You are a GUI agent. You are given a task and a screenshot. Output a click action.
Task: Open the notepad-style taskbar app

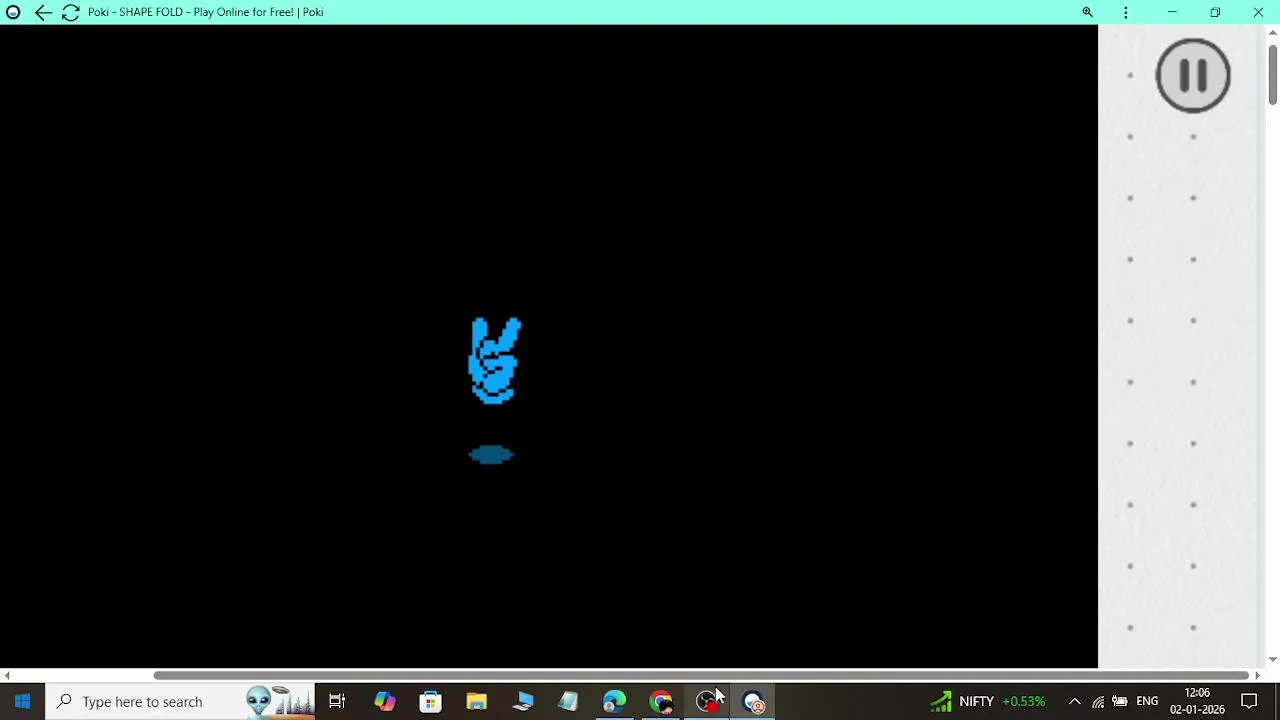[568, 701]
